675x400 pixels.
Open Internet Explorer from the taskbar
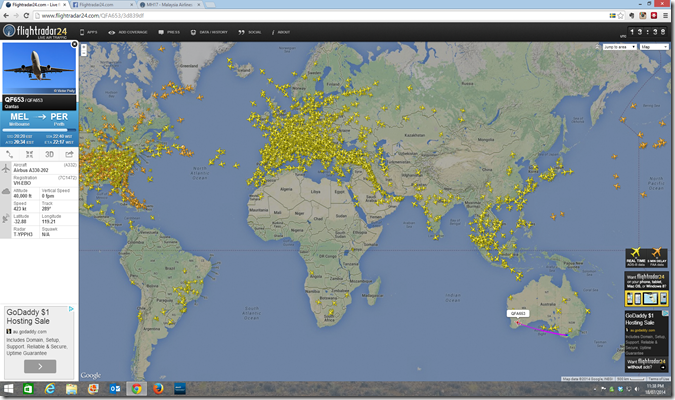coord(50,389)
